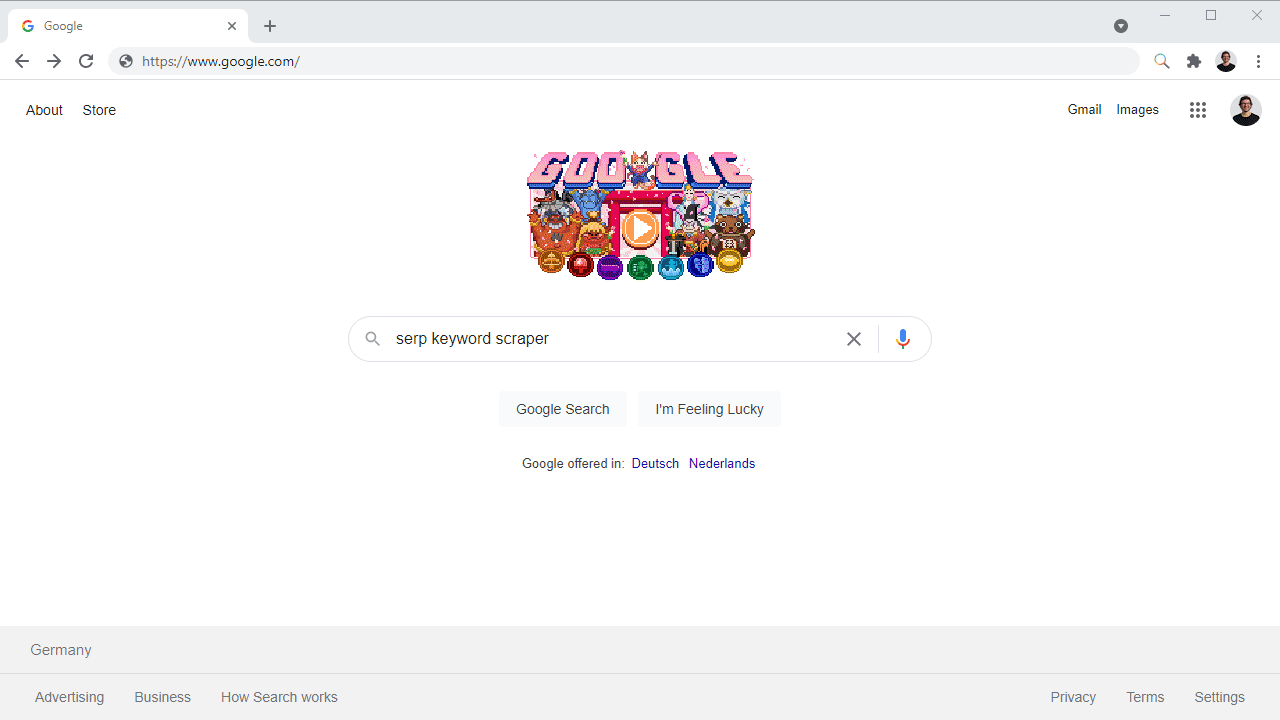Click the browser back arrow
Viewport: 1280px width, 720px height.
click(x=22, y=61)
